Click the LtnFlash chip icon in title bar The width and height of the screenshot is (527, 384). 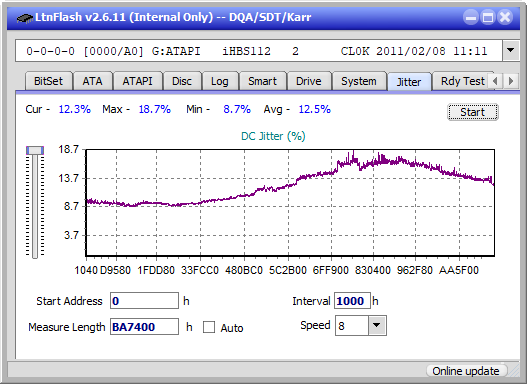(x=25, y=17)
